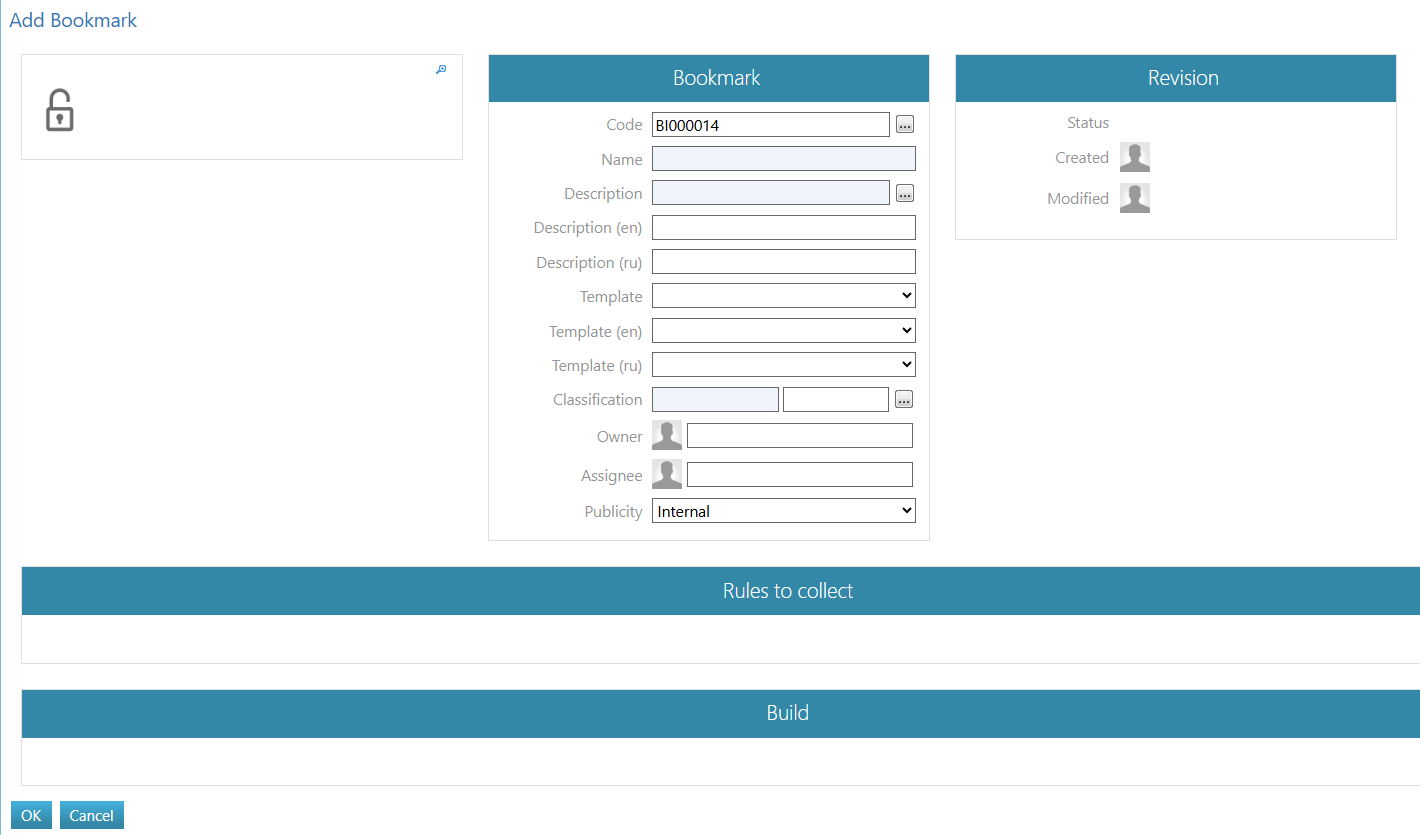Image resolution: width=1420 pixels, height=835 pixels.
Task: Open the Publicity dropdown set to Internal
Action: pyautogui.click(x=783, y=511)
